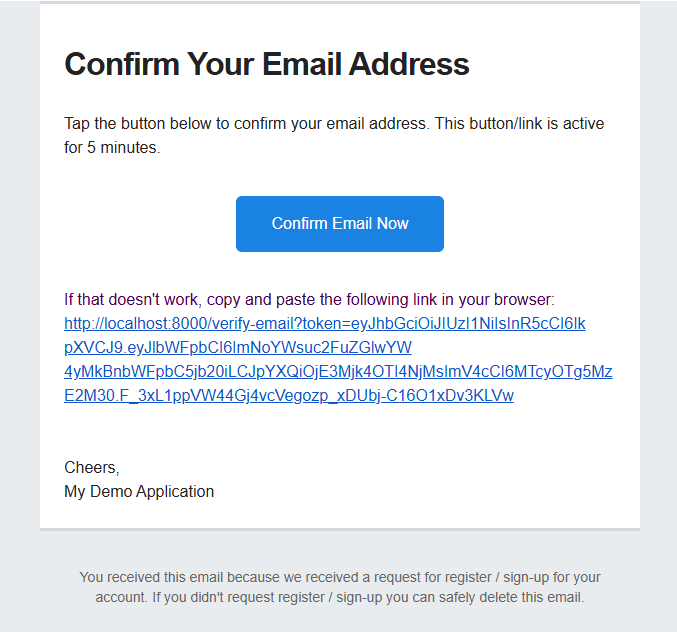
Task: Click the footer phrase sign-up for your
Action: click(552, 577)
